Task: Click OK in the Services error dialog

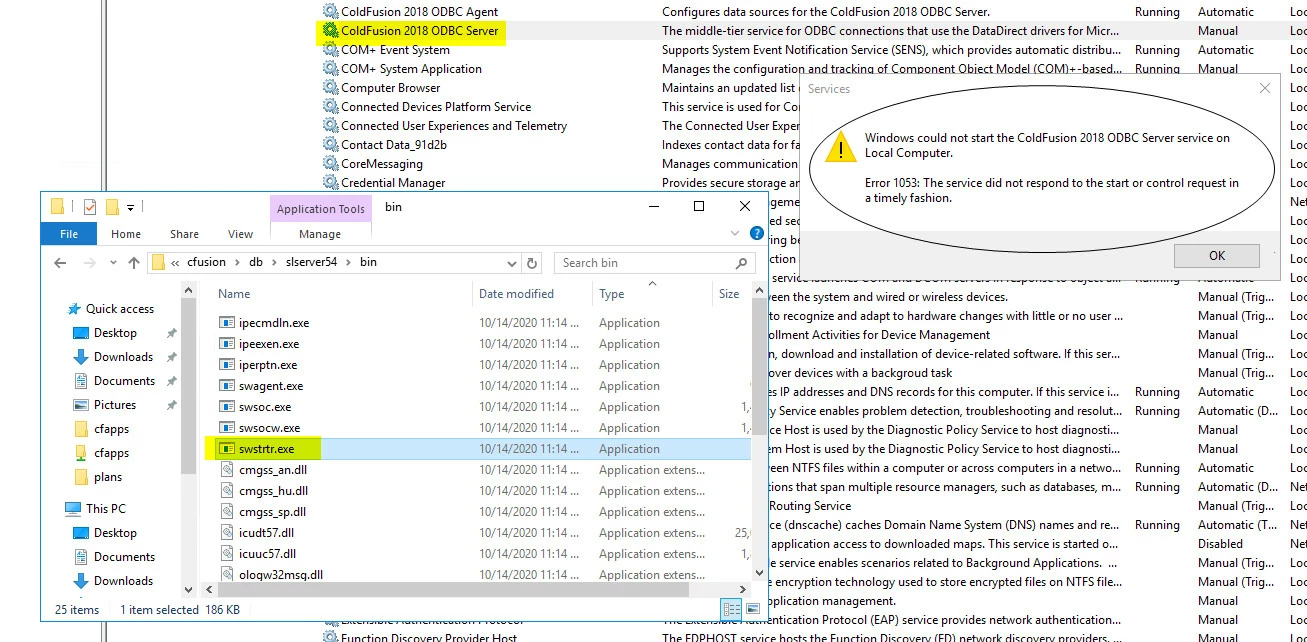Action: click(1216, 255)
